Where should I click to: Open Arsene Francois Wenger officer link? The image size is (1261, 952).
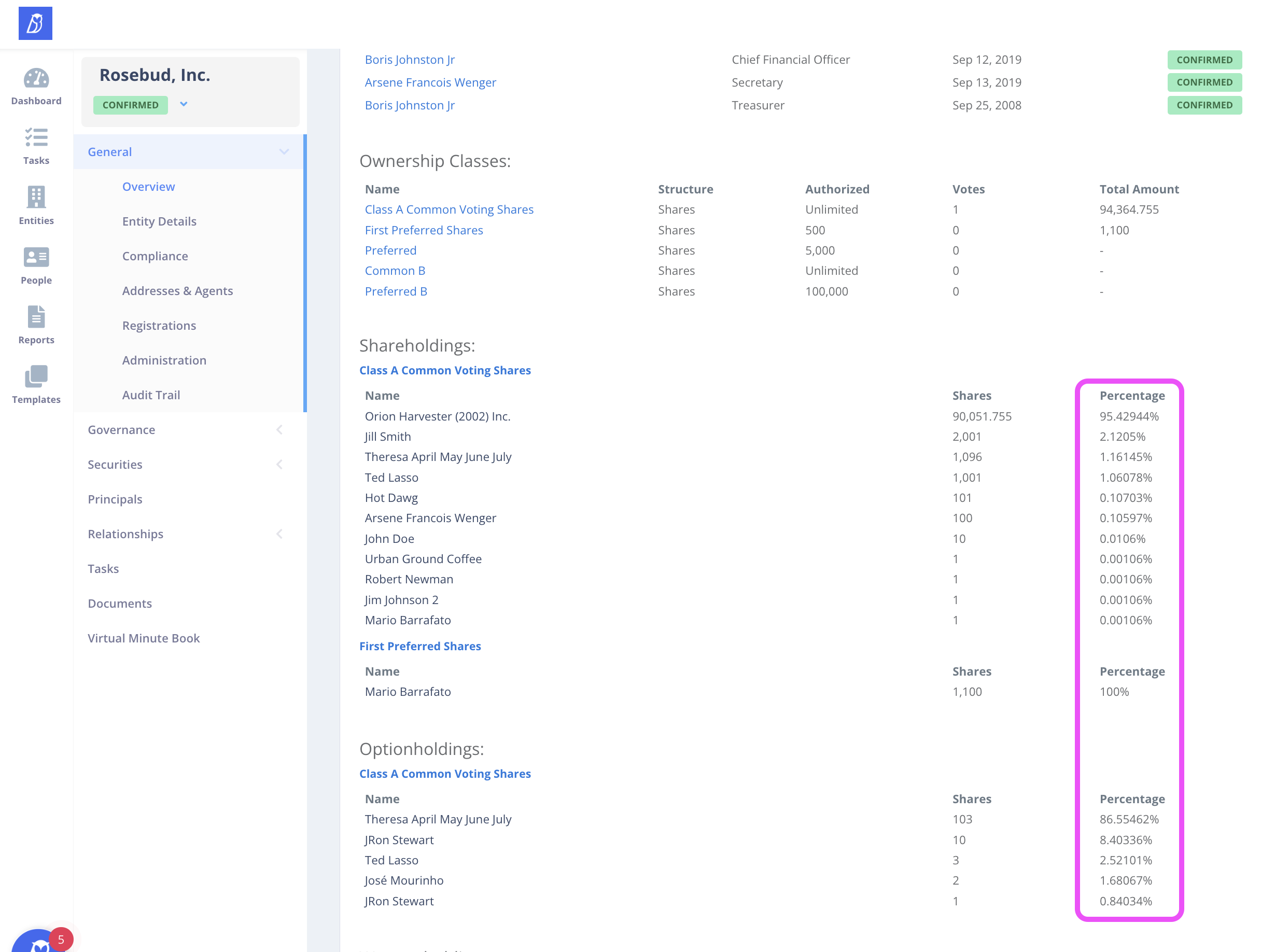(x=430, y=82)
